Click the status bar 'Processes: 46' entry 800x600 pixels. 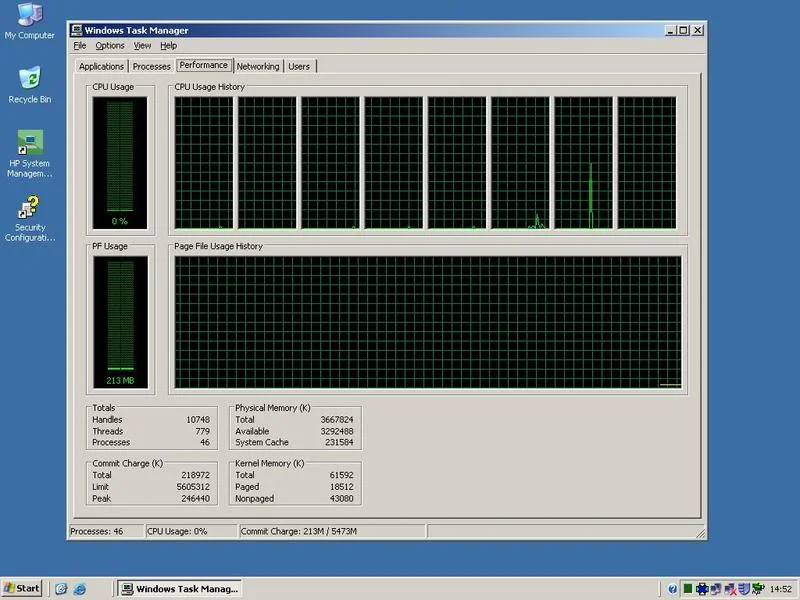tap(106, 531)
